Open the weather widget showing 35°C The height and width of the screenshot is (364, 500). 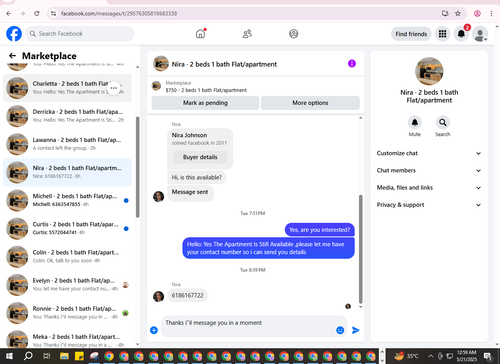click(406, 356)
